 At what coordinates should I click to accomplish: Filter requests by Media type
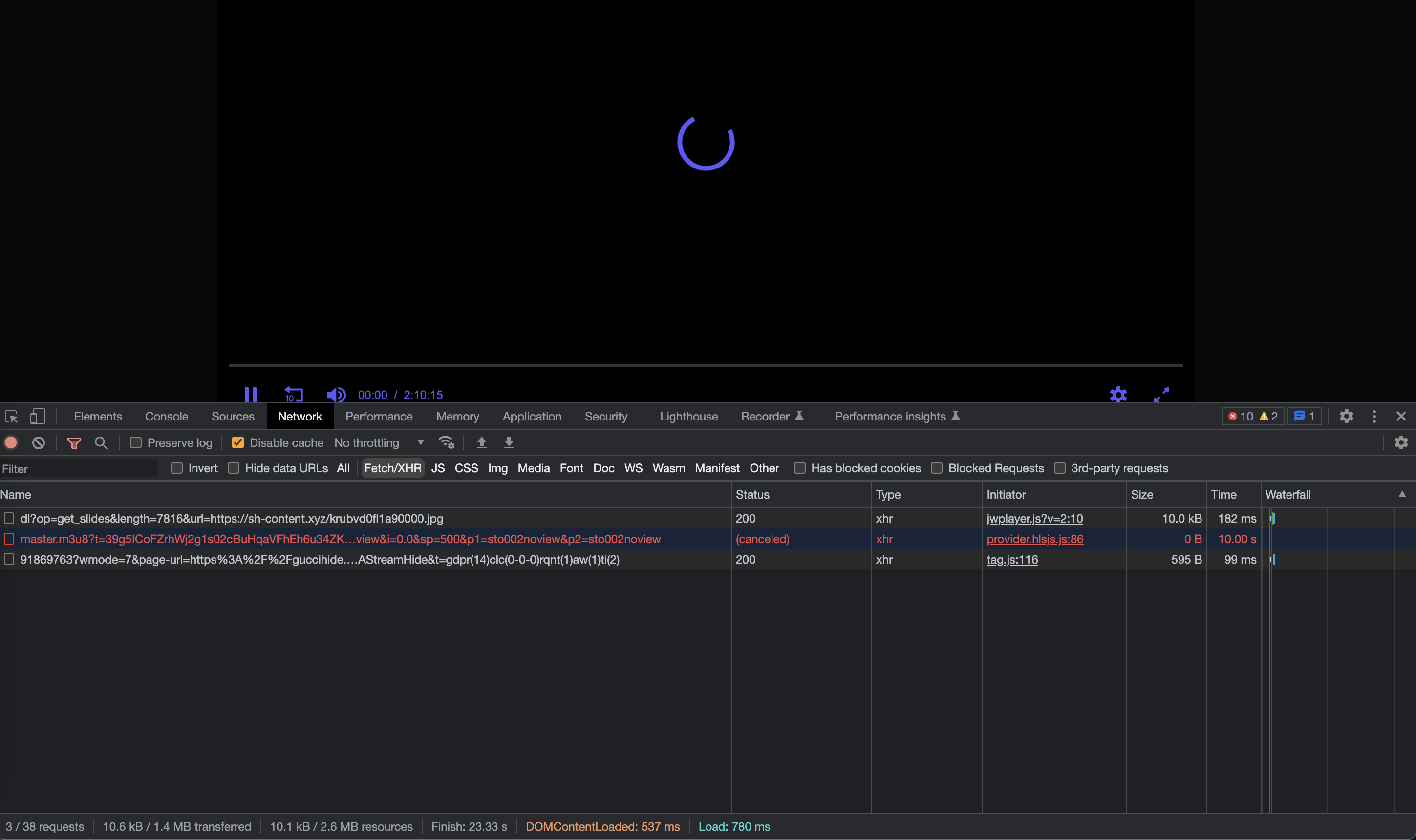point(534,468)
